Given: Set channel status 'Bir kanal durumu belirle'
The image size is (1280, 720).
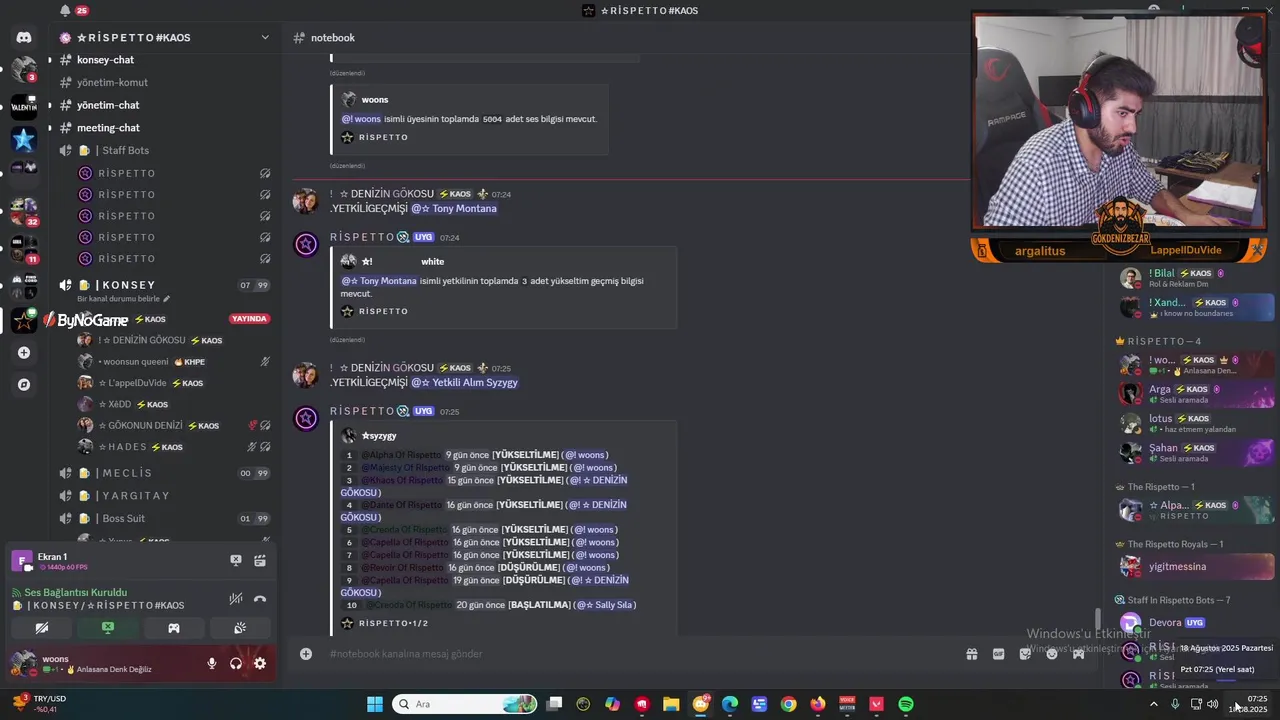Looking at the screenshot, I should coord(124,299).
